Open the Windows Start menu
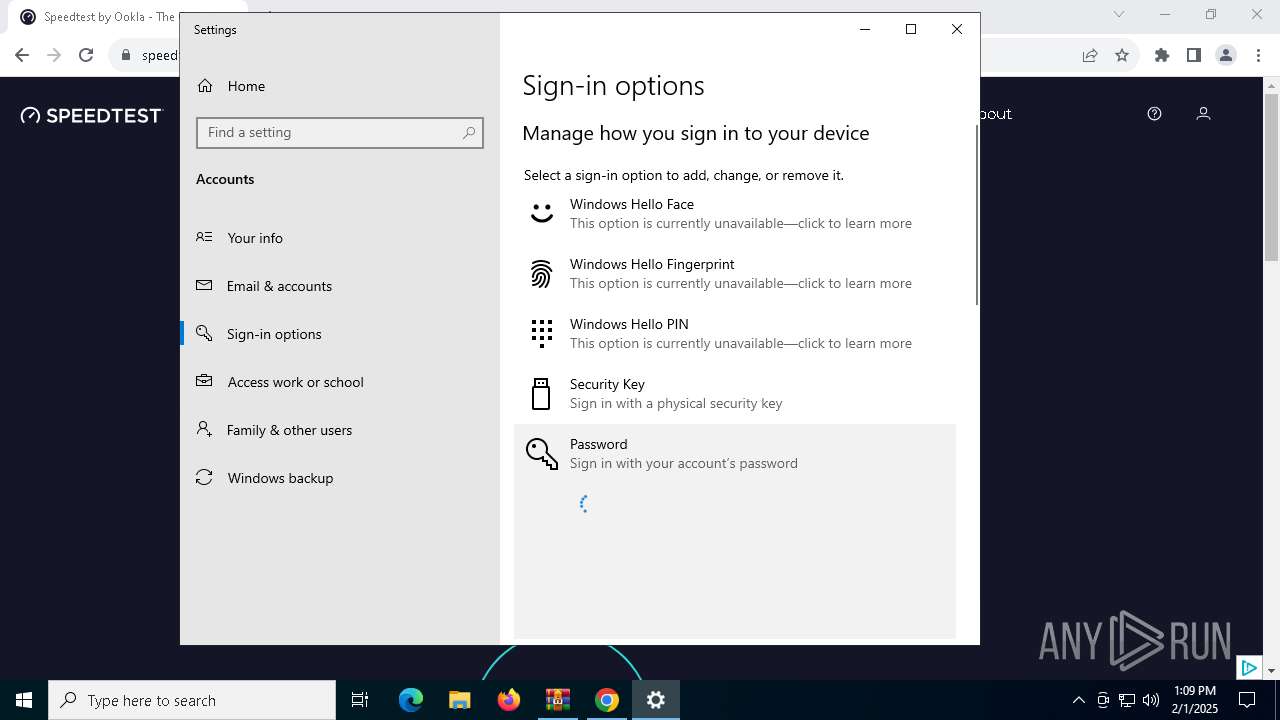The width and height of the screenshot is (1280, 720). click(x=24, y=700)
